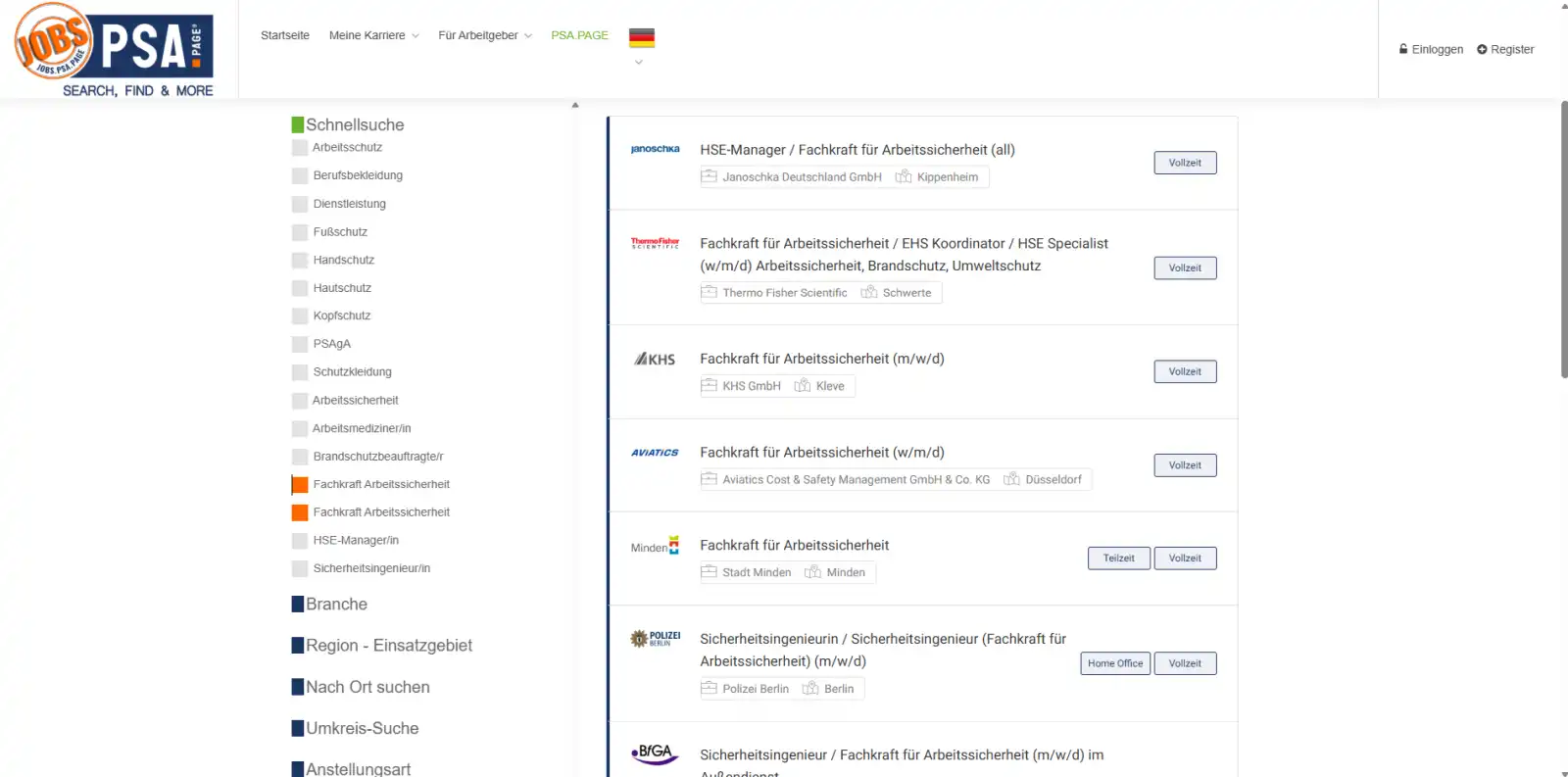Screen dimensions: 1568x777
Task: Click the Einloggen link
Action: [x=1431, y=49]
